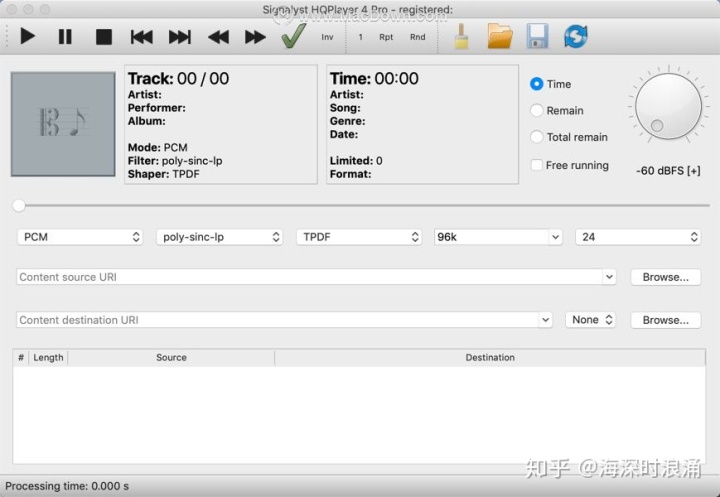The height and width of the screenshot is (497, 720).
Task: Sort by the Length column header
Action: (x=48, y=357)
